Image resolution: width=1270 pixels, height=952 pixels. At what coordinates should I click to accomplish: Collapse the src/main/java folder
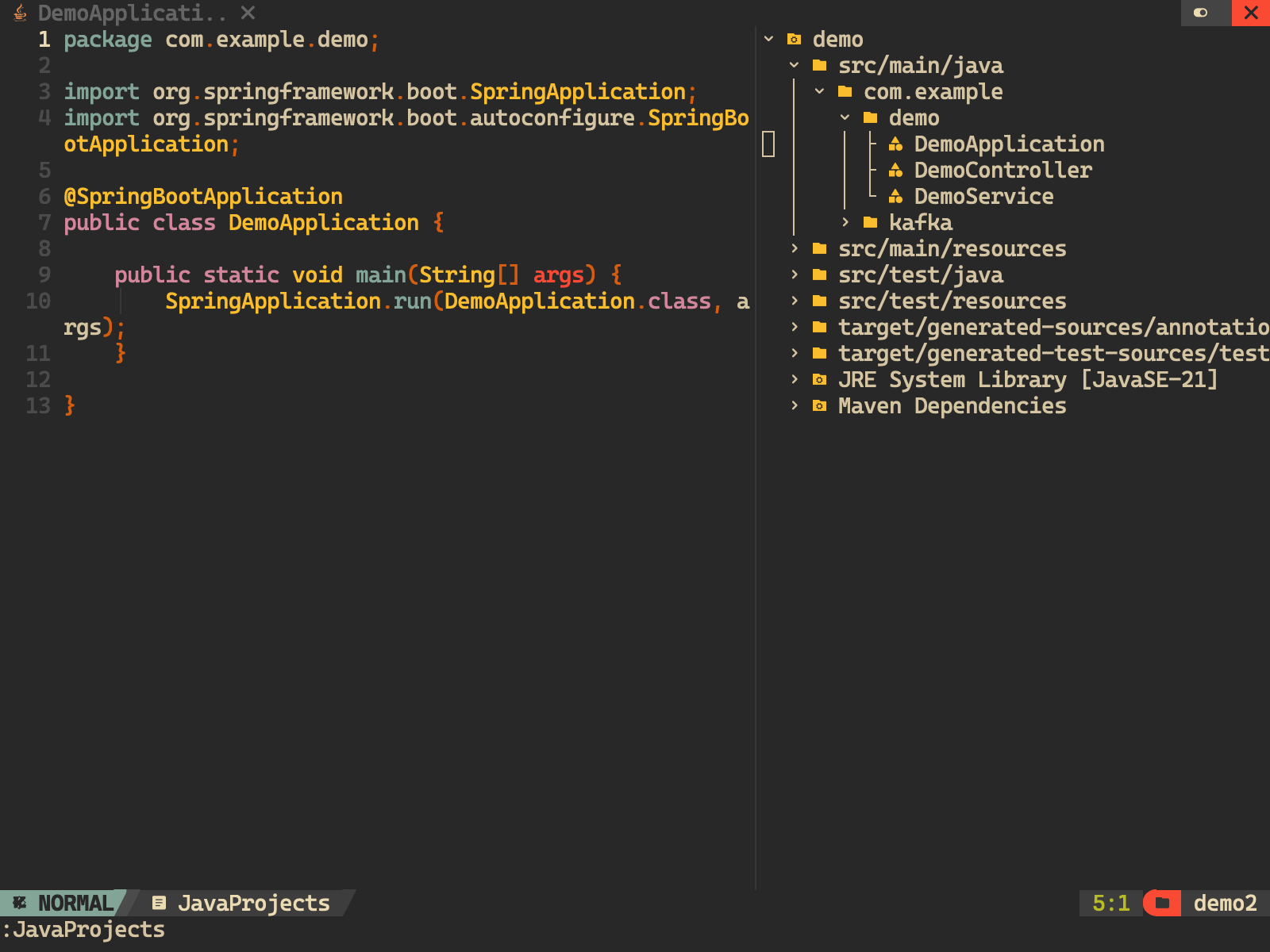[794, 65]
